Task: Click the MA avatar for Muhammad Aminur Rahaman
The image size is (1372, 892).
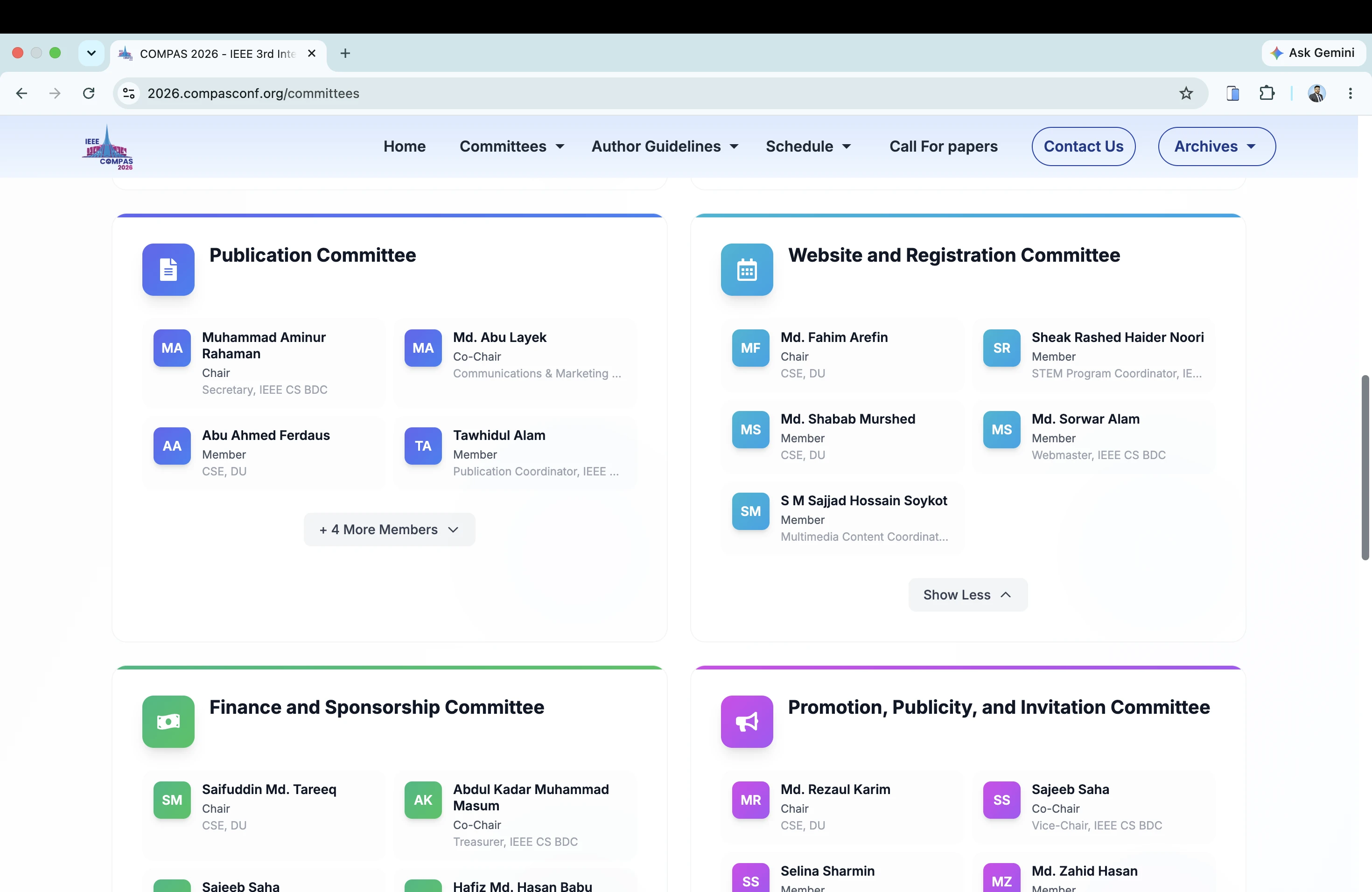Action: click(172, 348)
